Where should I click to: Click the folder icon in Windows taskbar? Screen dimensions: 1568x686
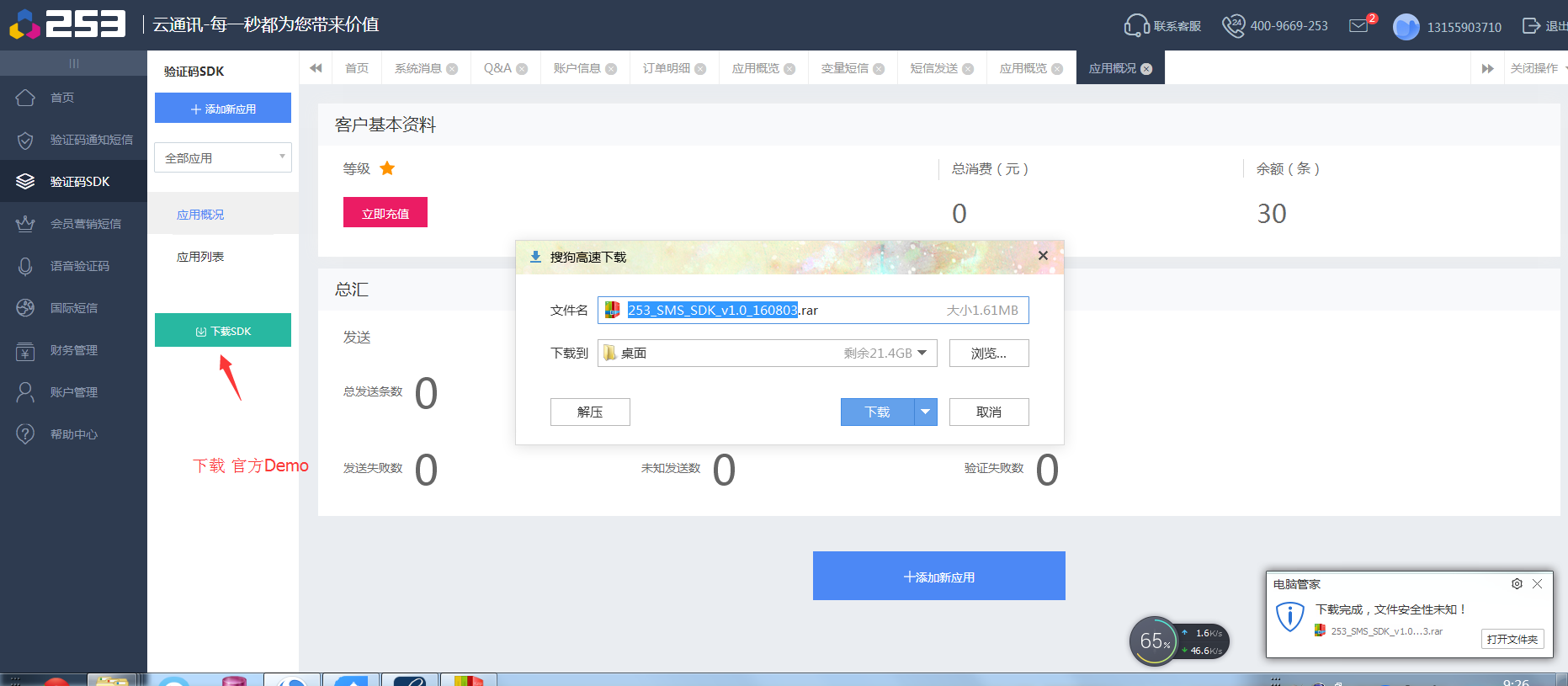(x=112, y=680)
